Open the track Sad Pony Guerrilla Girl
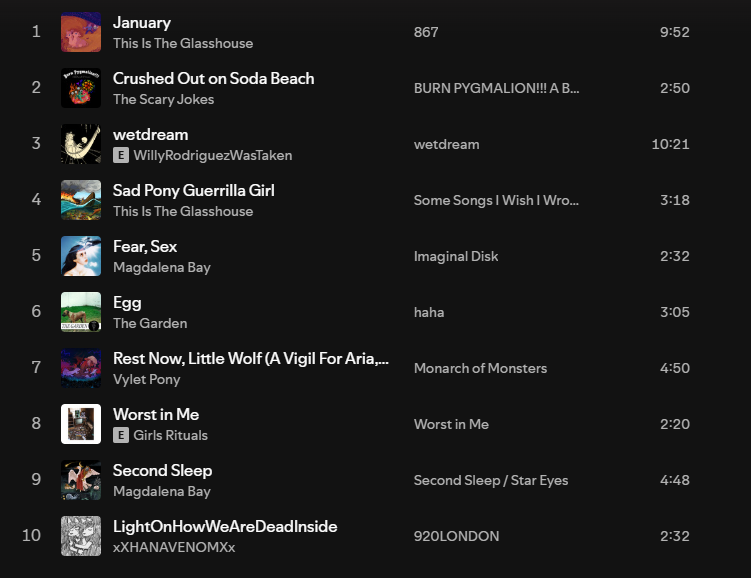751x578 pixels. click(x=194, y=191)
